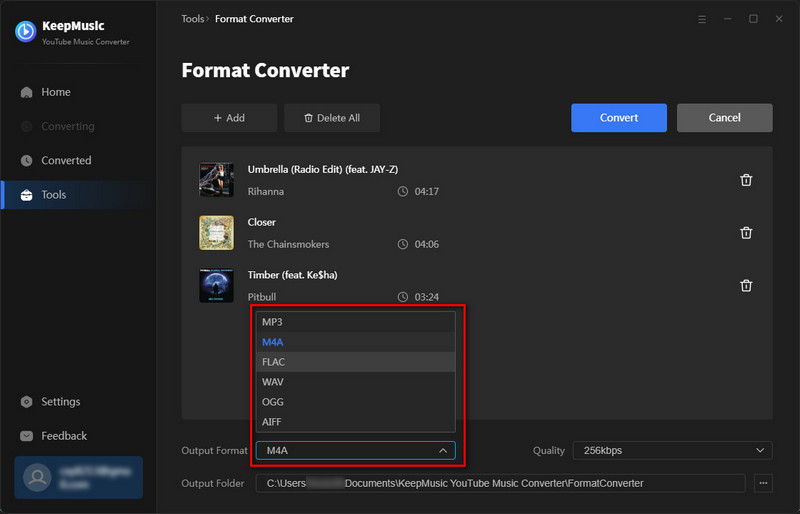The height and width of the screenshot is (514, 800).
Task: Click the Converted clock icon
Action: coord(27,160)
